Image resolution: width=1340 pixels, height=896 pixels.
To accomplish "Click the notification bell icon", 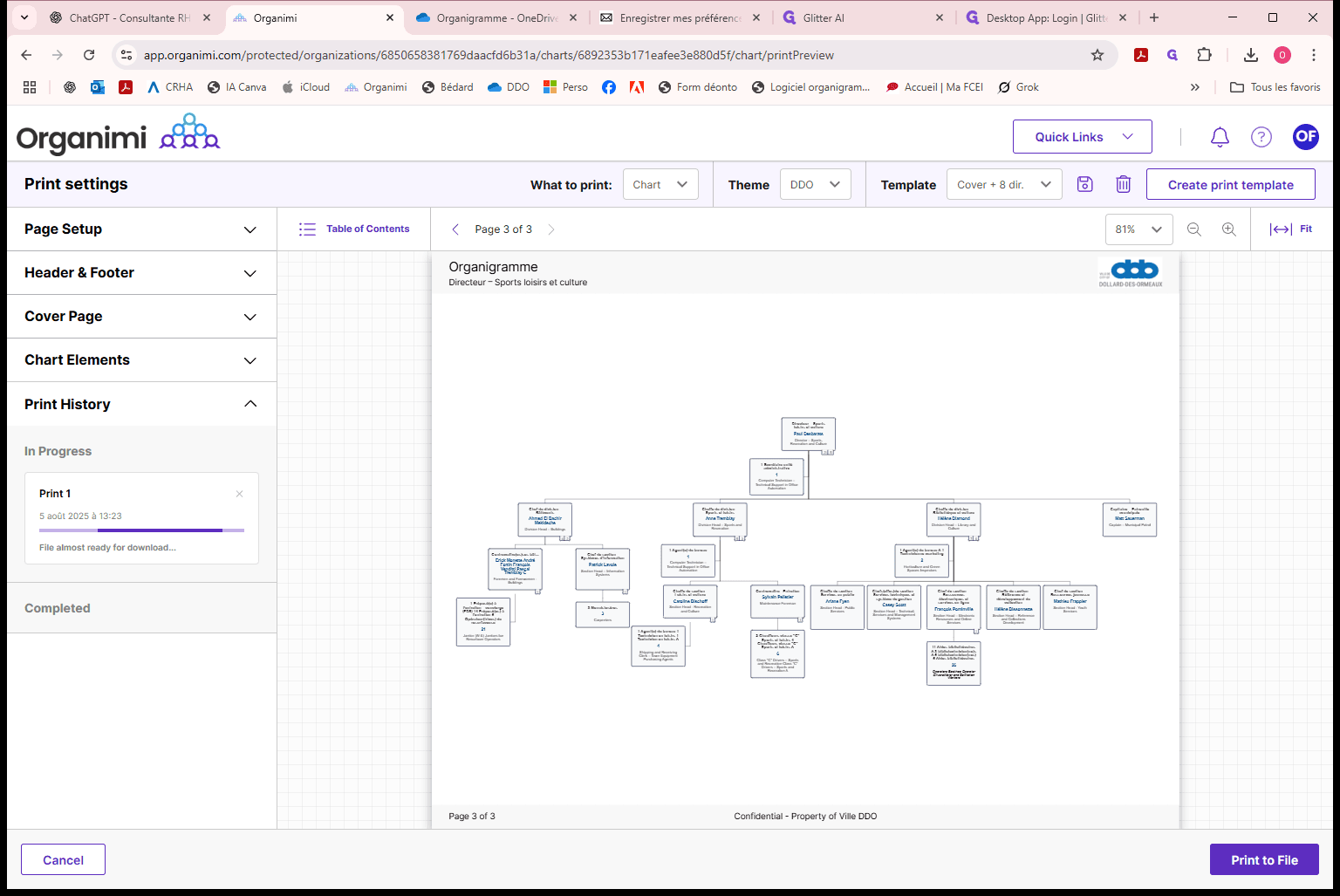I will (1220, 137).
